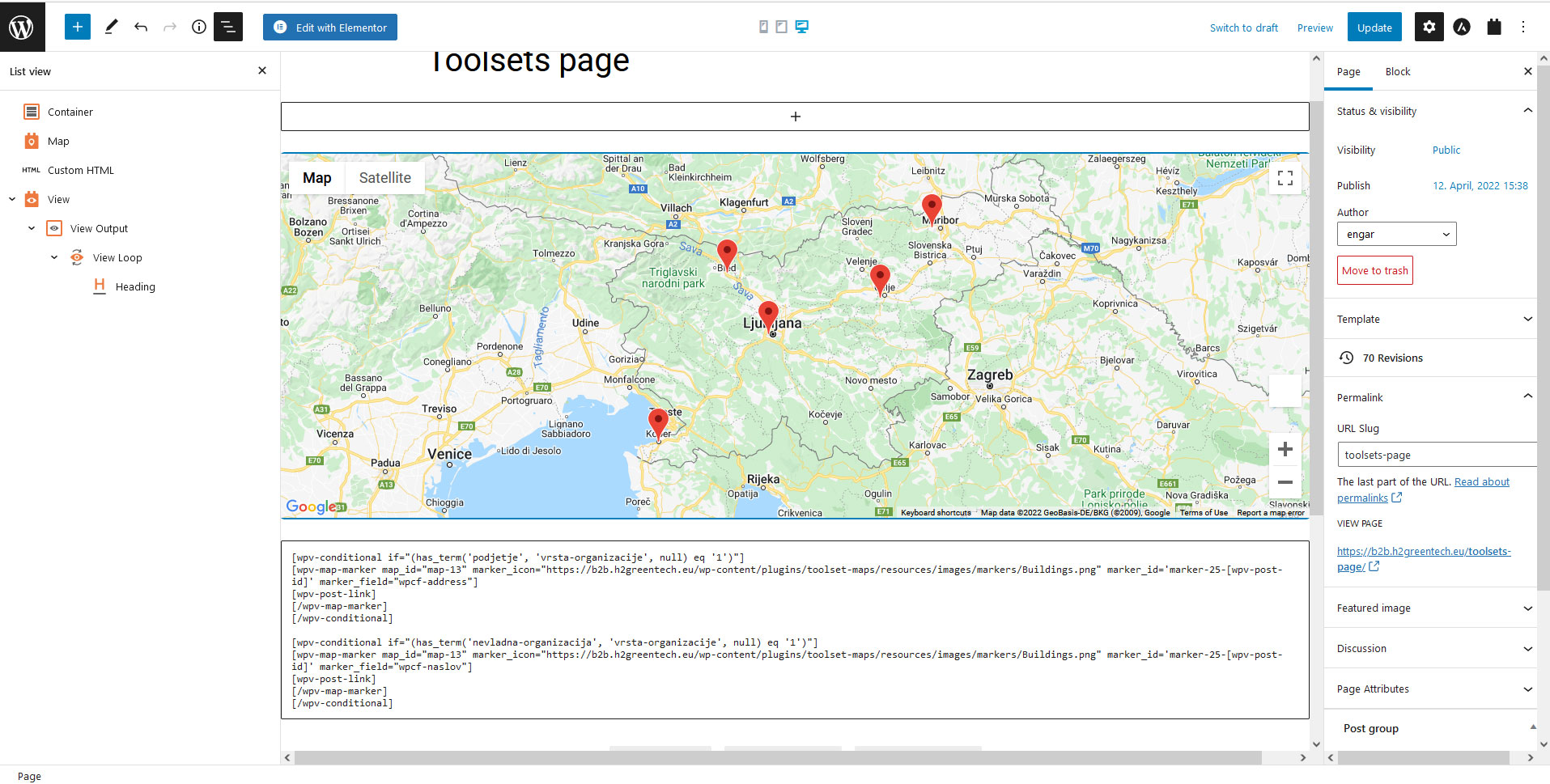Switch to tablet preview device icon
The width and height of the screenshot is (1550, 784).
[x=781, y=27]
